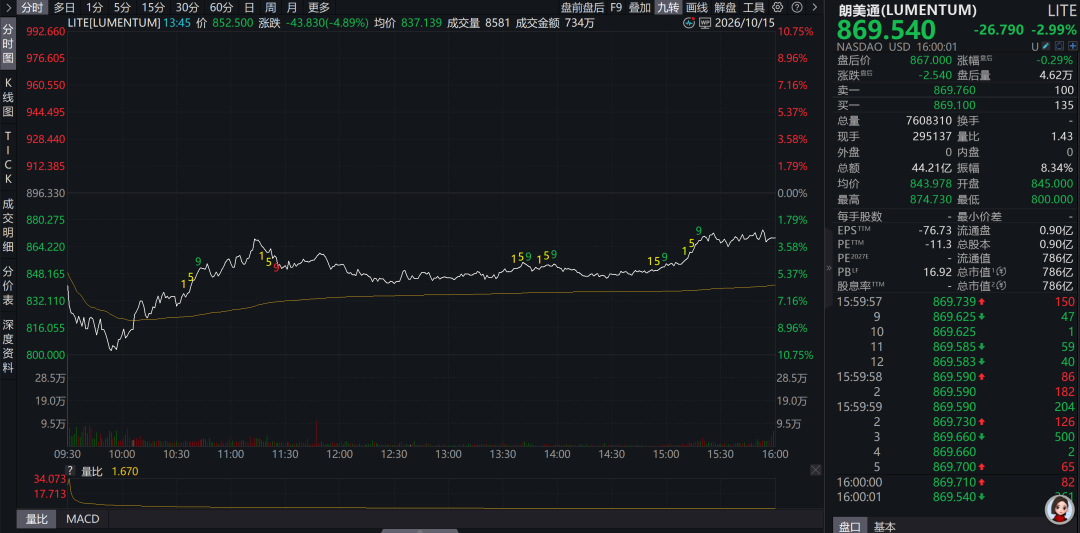Open the K线图 sidebar view
Screen dimensions: 1080x533
(8, 96)
